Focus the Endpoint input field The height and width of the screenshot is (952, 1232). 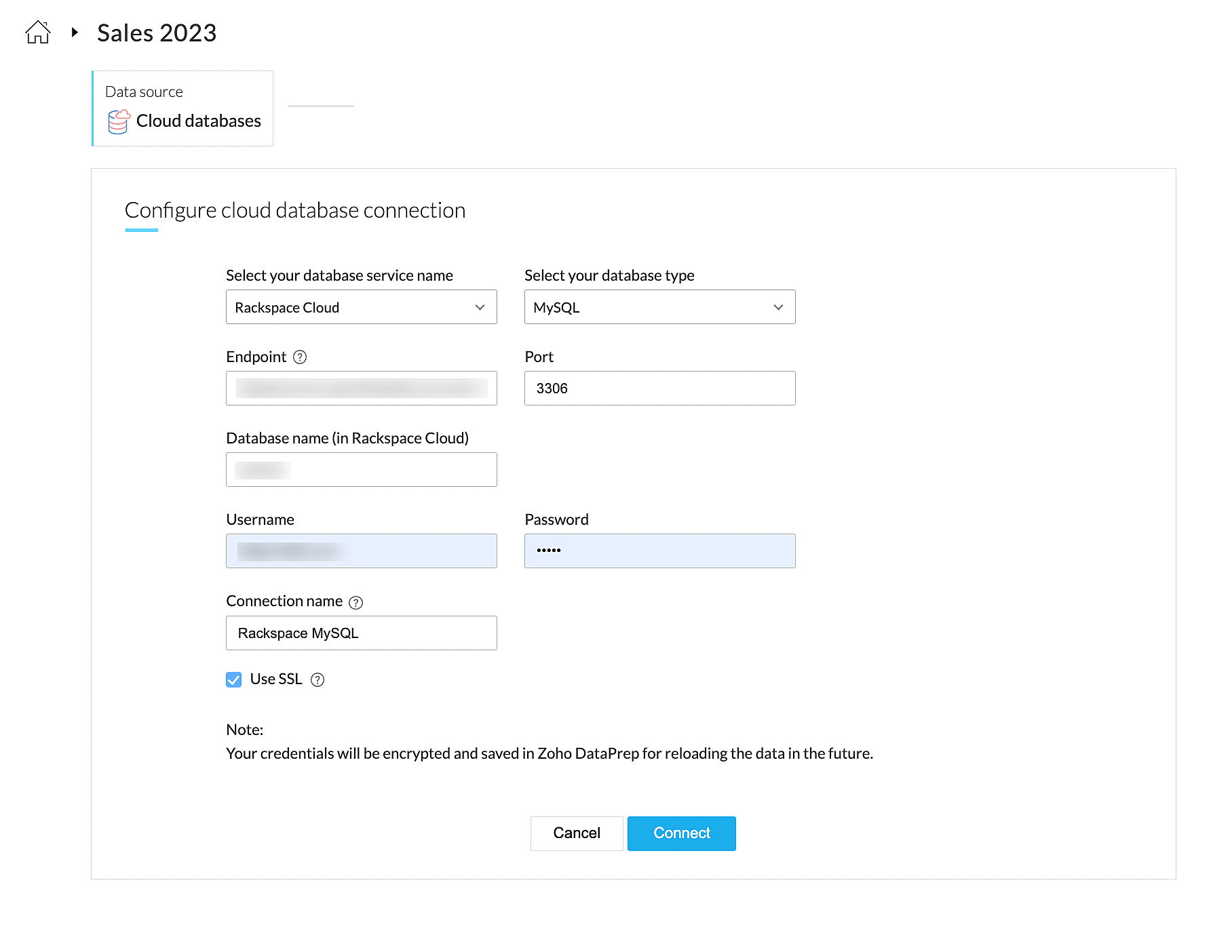(361, 389)
